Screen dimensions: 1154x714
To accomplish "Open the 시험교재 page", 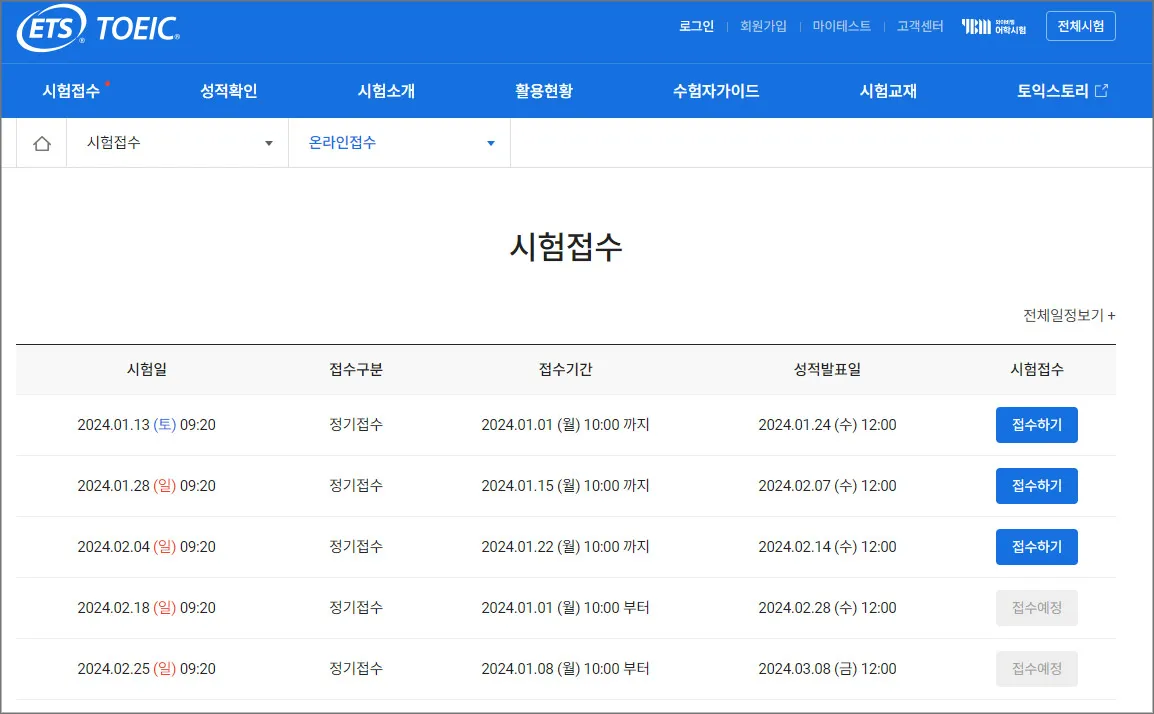I will [888, 90].
